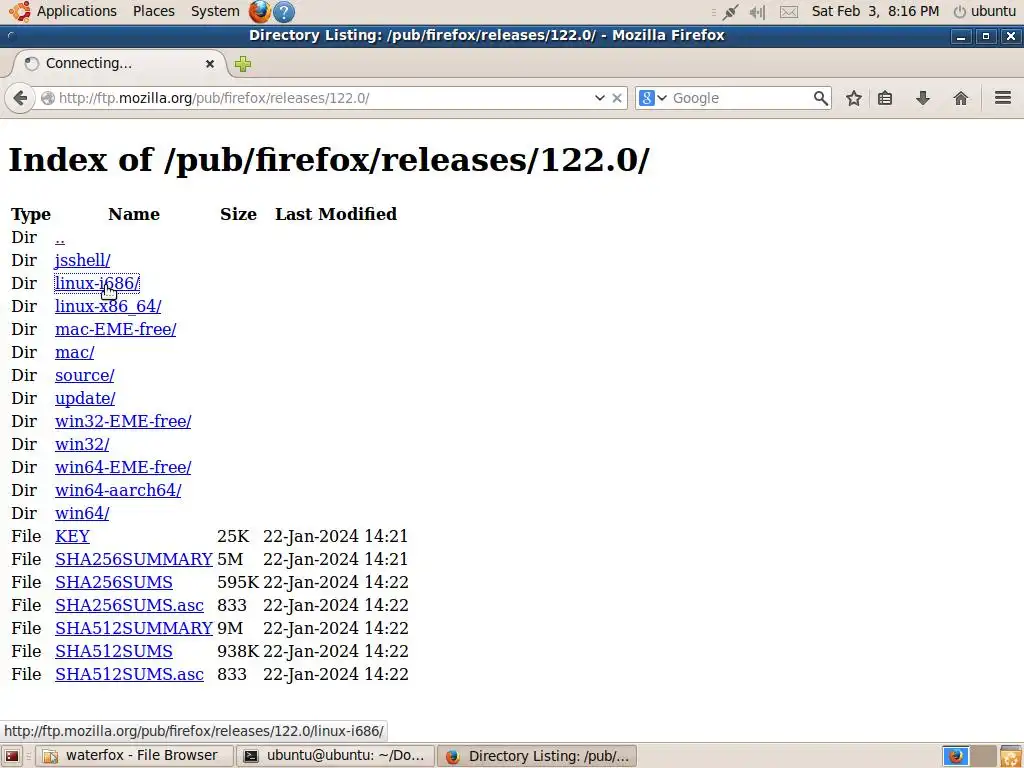Open the win32/ directory link
The height and width of the screenshot is (768, 1024).
(x=82, y=444)
